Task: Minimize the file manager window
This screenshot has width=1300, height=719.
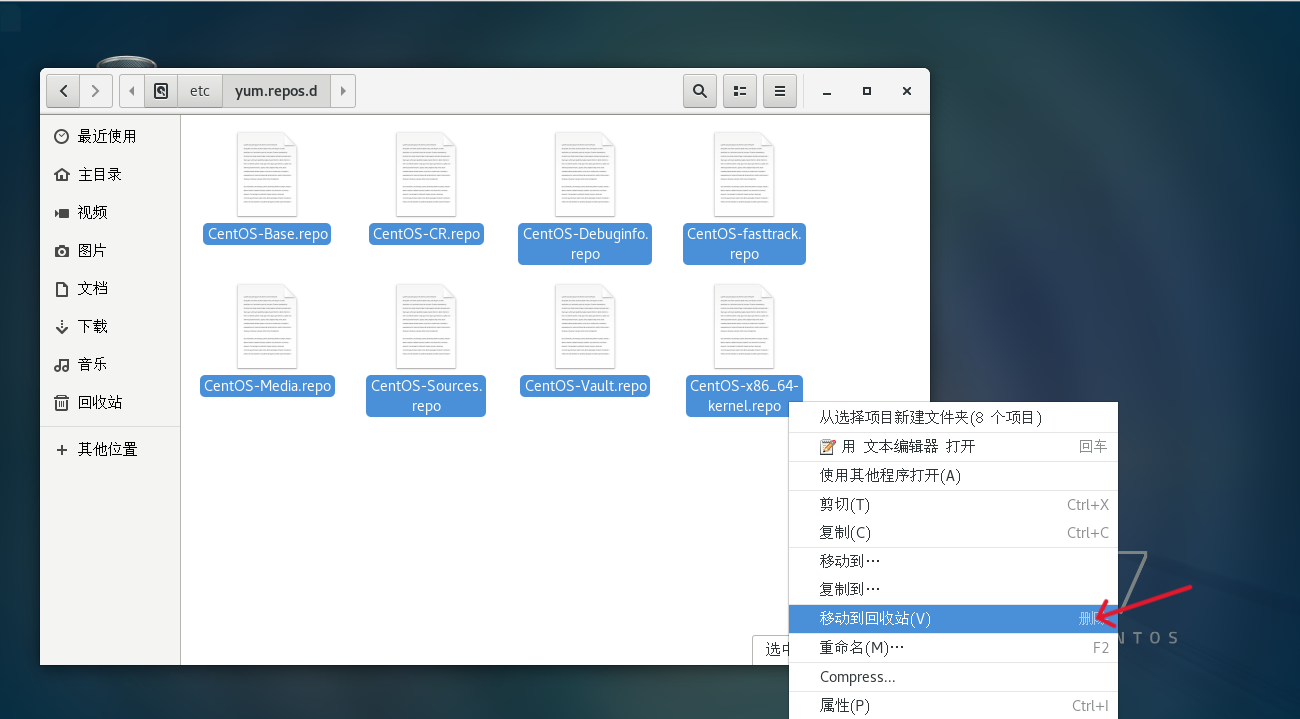Action: point(827,91)
